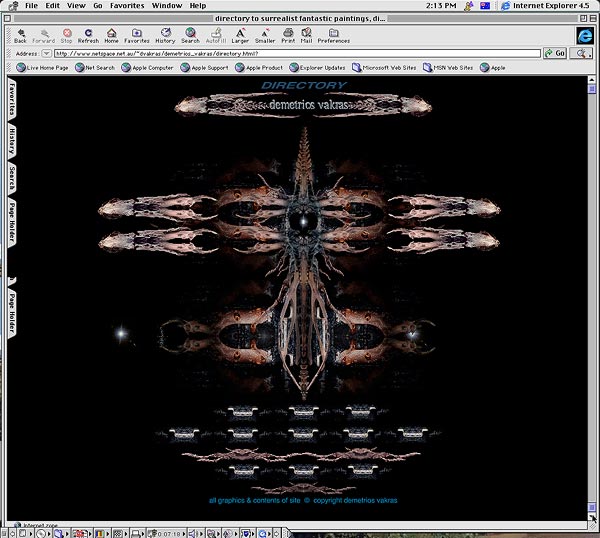Open History from the button toolbar
Viewport: 600px width, 538px height.
165,36
